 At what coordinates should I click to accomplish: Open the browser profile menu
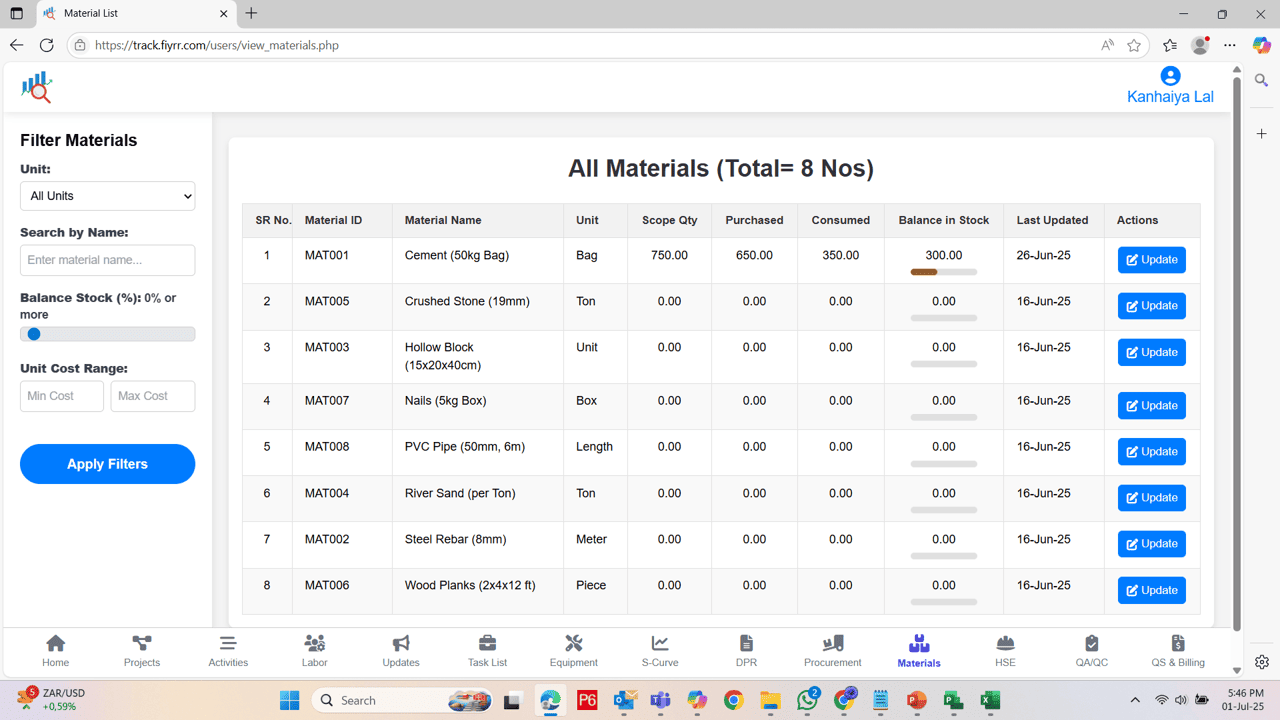1199,45
